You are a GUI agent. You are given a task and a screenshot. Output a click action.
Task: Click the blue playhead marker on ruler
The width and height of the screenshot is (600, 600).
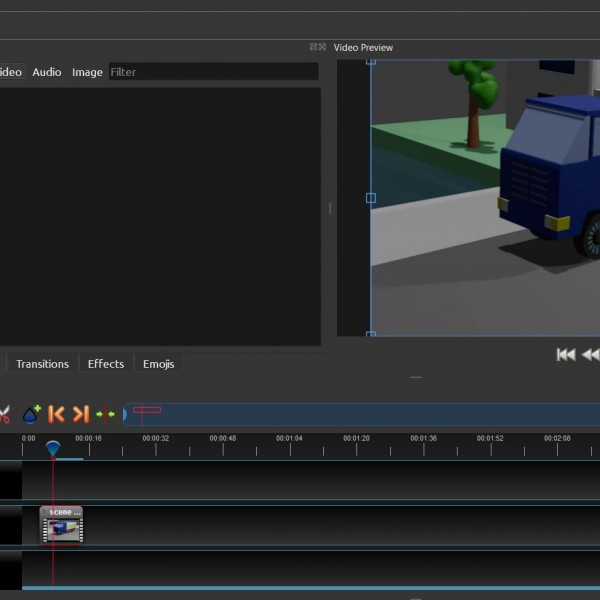53,448
